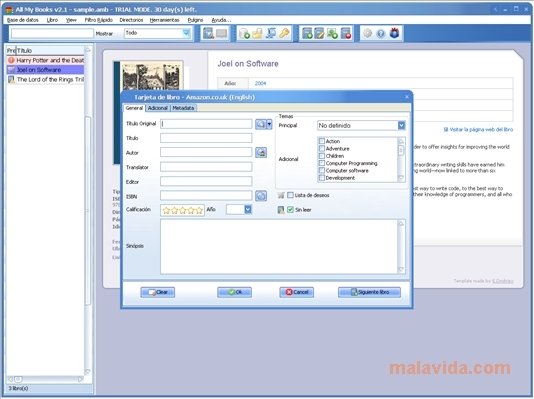The image size is (534, 399).
Task: Confirm with the OK button
Action: (x=234, y=292)
